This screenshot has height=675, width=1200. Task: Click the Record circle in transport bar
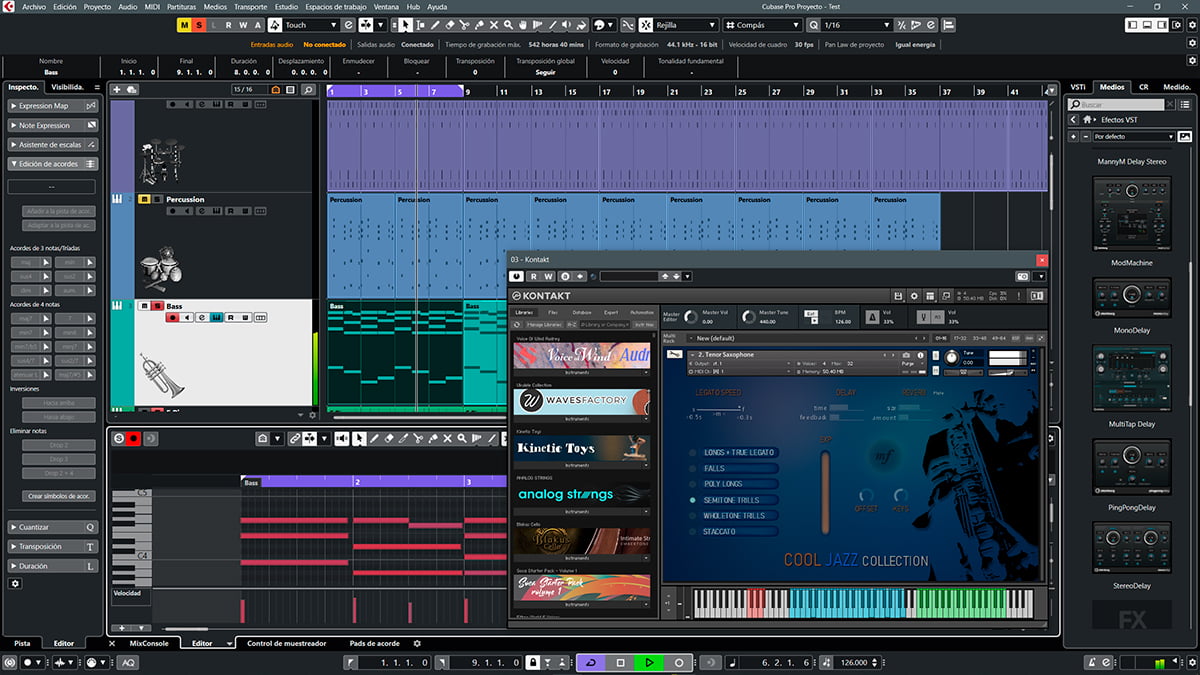tap(679, 662)
